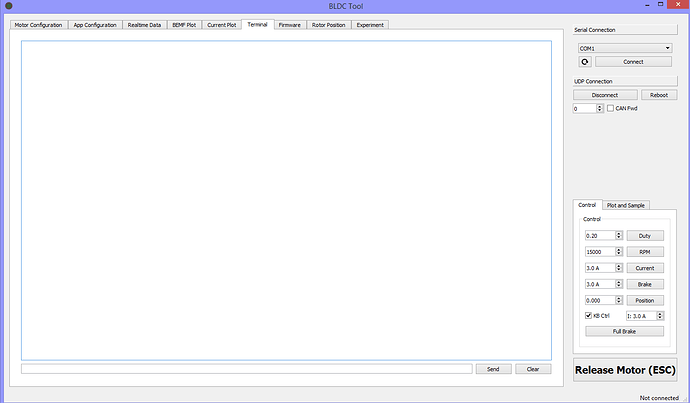The width and height of the screenshot is (690, 403).
Task: Click the CAN ID spinner arrows
Action: (600, 108)
